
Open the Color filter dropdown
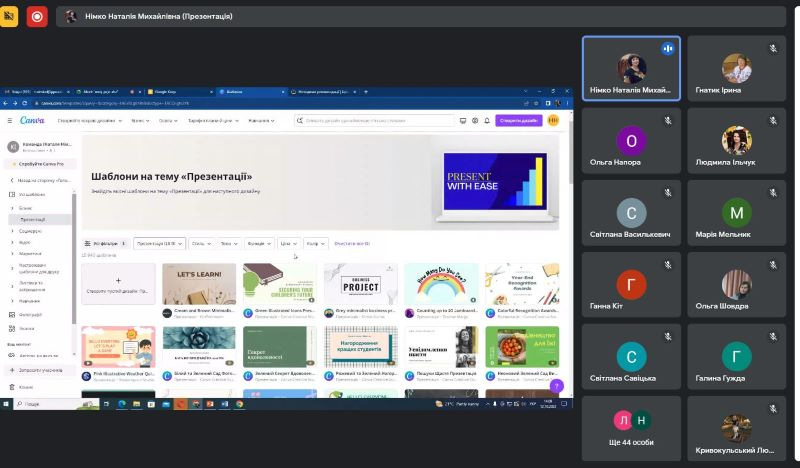(x=316, y=243)
